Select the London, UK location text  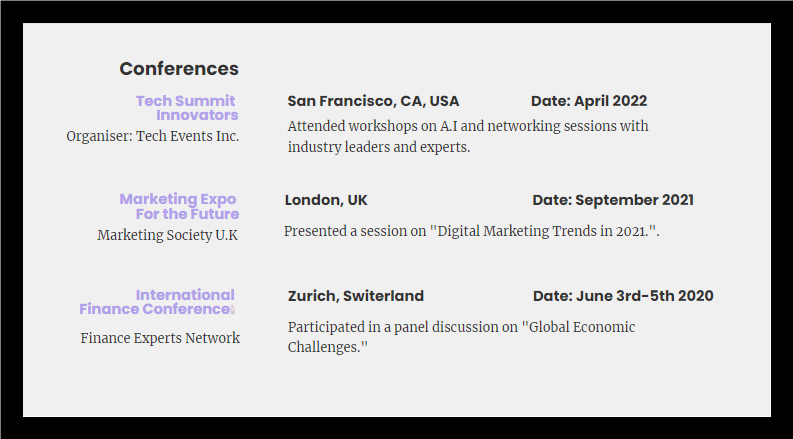[x=326, y=200]
